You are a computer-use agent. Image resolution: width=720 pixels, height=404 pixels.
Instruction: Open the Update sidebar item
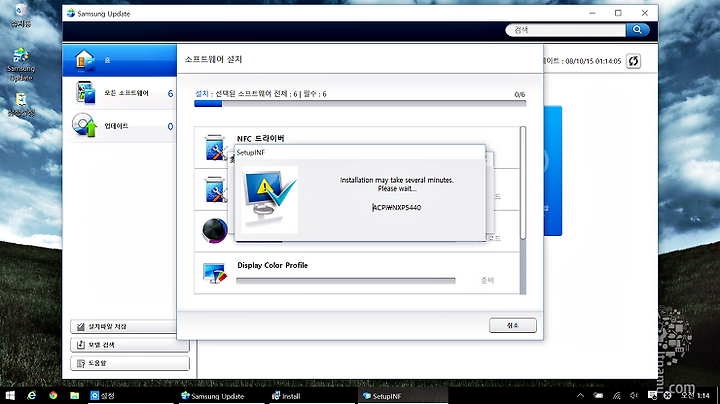point(119,126)
